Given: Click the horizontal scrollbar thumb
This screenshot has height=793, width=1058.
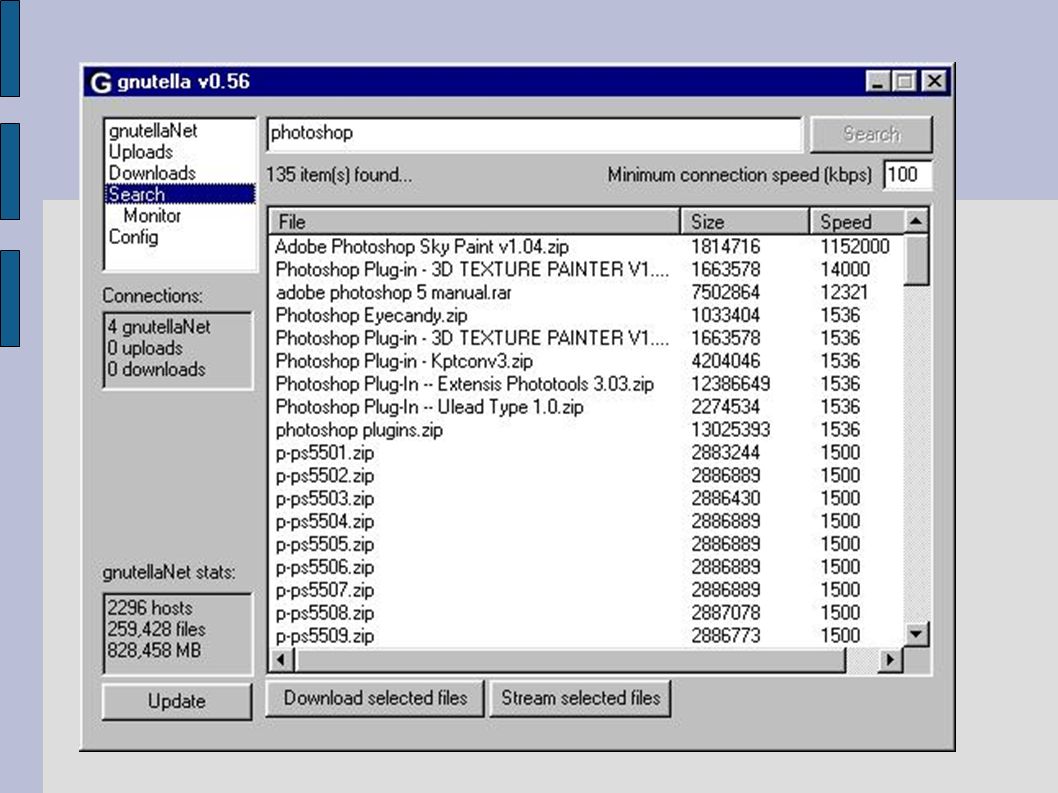Looking at the screenshot, I should click(x=569, y=659).
